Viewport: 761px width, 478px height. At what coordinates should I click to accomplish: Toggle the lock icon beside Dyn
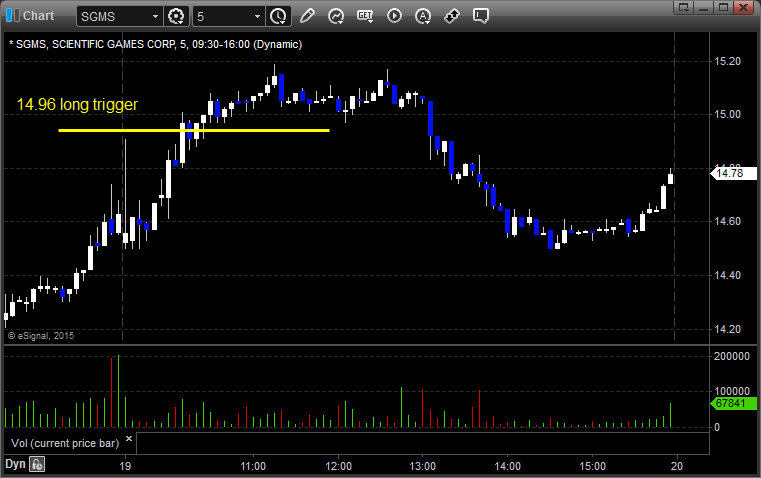(37, 464)
